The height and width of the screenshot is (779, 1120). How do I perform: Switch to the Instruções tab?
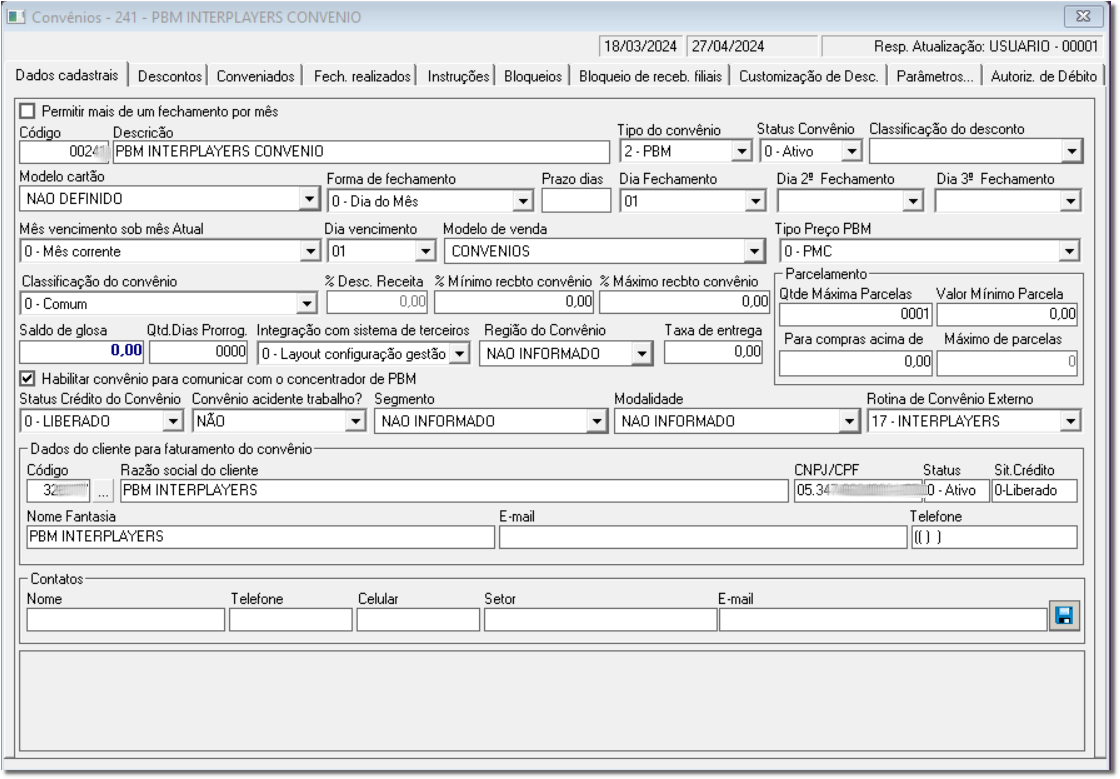point(459,76)
